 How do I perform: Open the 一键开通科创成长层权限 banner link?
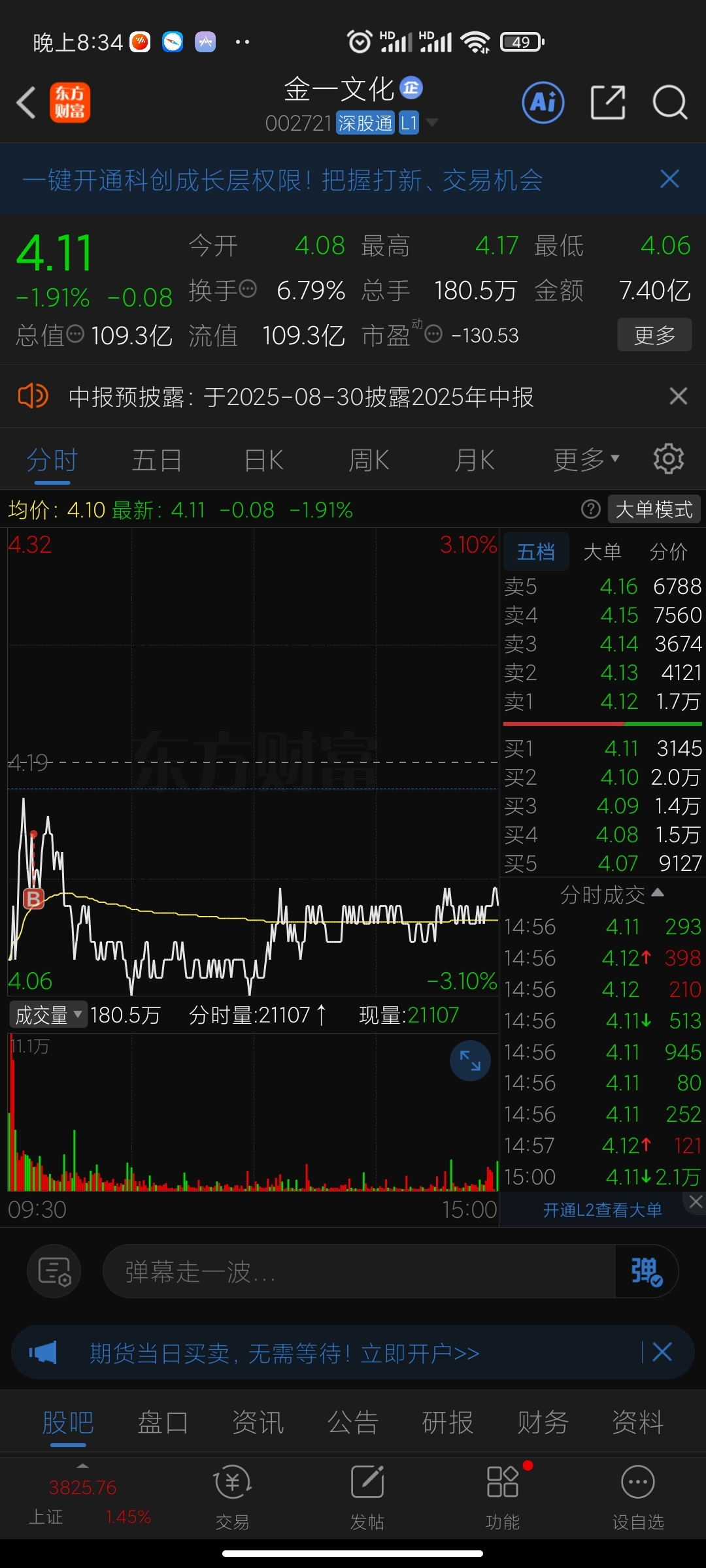pos(282,180)
